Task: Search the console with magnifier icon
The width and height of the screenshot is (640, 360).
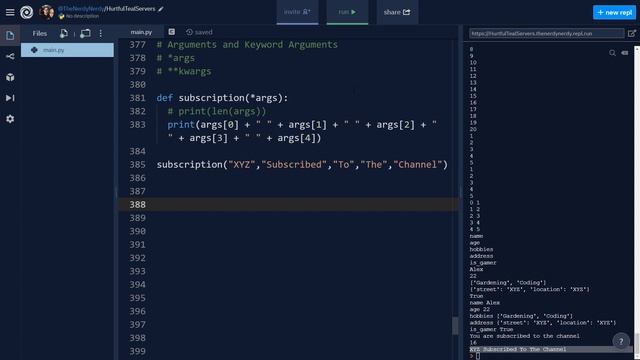Action: (612, 53)
